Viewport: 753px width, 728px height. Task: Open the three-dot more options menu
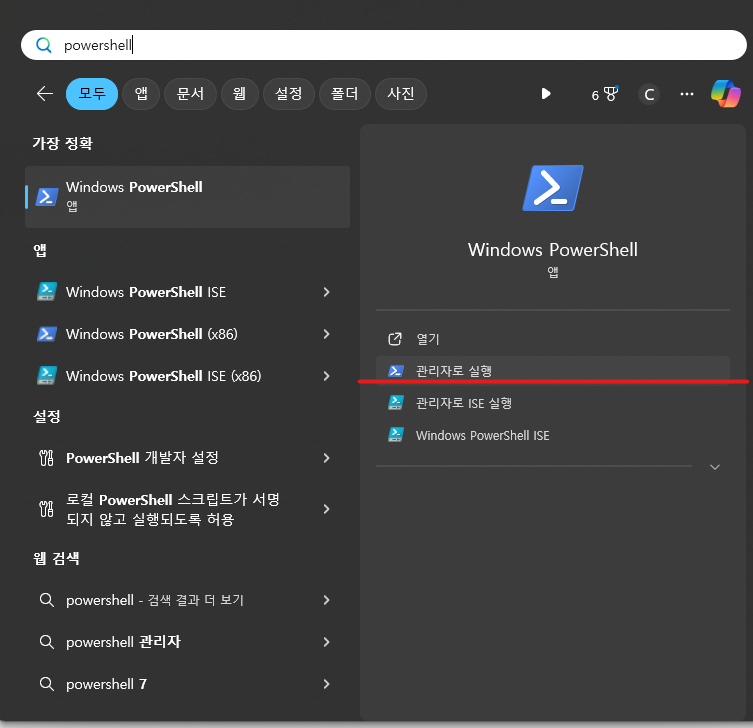point(687,94)
